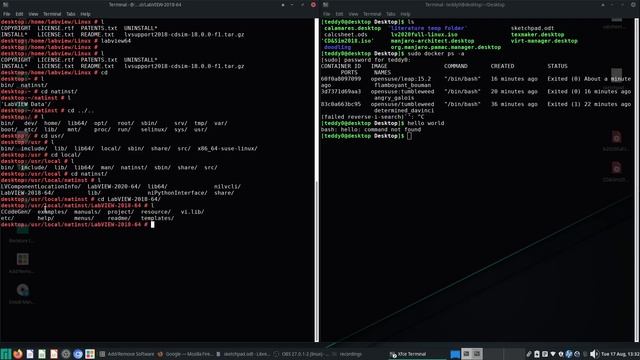Click 'determined_davinci' container name
Image resolution: width=640 pixels, height=360 pixels.
(x=404, y=111)
